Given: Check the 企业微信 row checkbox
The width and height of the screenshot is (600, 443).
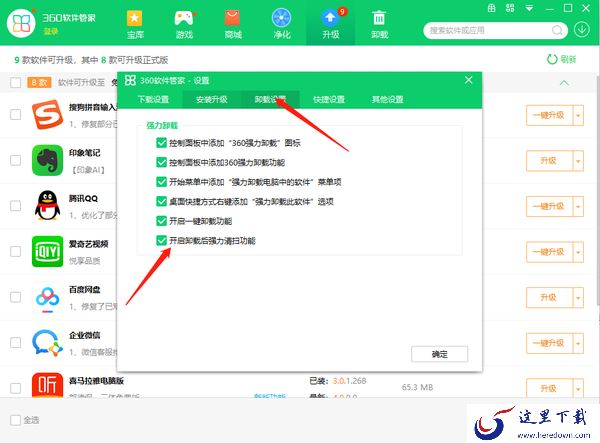Looking at the screenshot, I should pyautogui.click(x=16, y=342).
